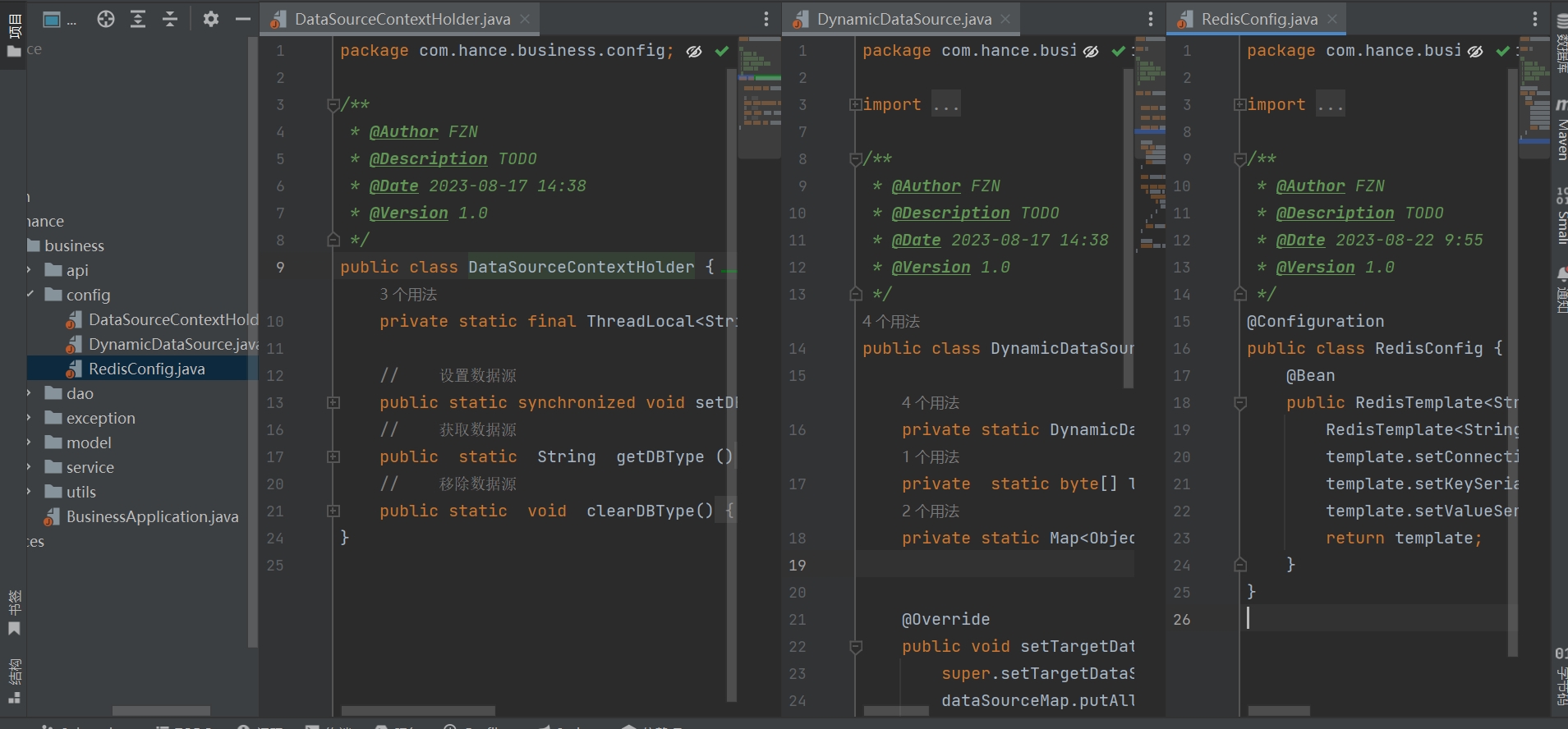Open the Structure tool window
The width and height of the screenshot is (1568, 729).
pyautogui.click(x=14, y=681)
